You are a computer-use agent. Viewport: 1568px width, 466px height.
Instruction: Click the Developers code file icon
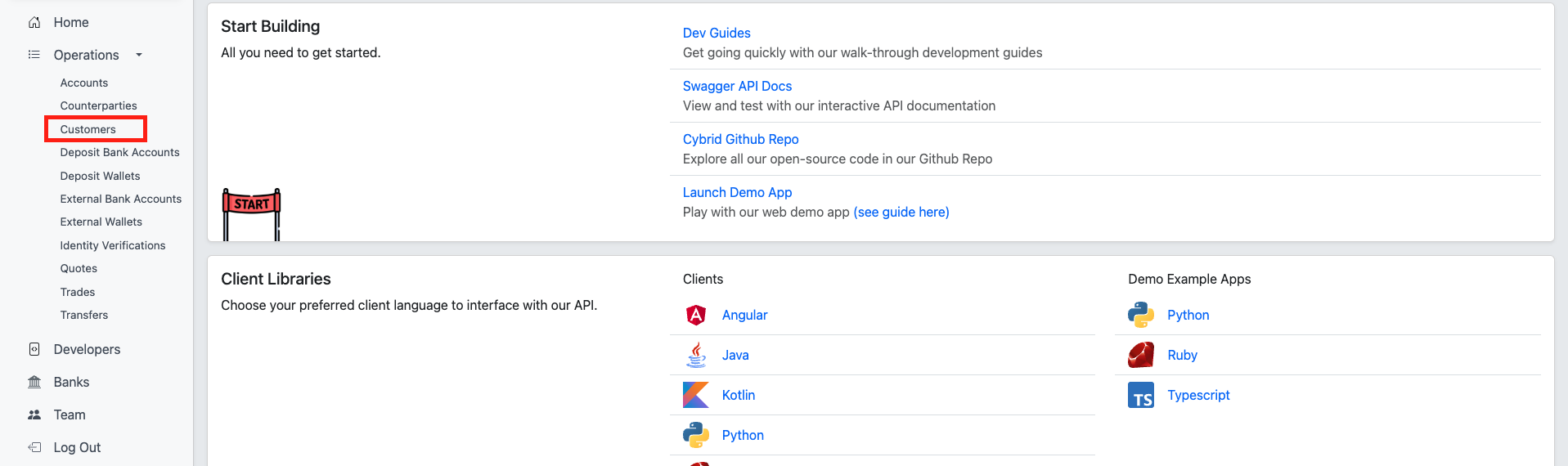[x=34, y=349]
